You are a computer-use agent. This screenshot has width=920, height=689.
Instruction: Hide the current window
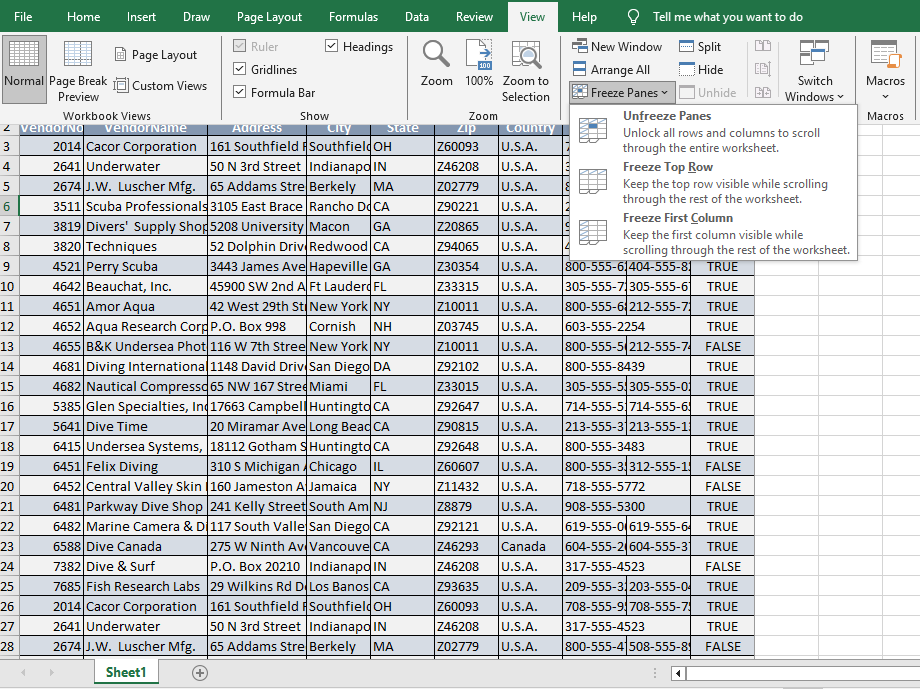[701, 69]
